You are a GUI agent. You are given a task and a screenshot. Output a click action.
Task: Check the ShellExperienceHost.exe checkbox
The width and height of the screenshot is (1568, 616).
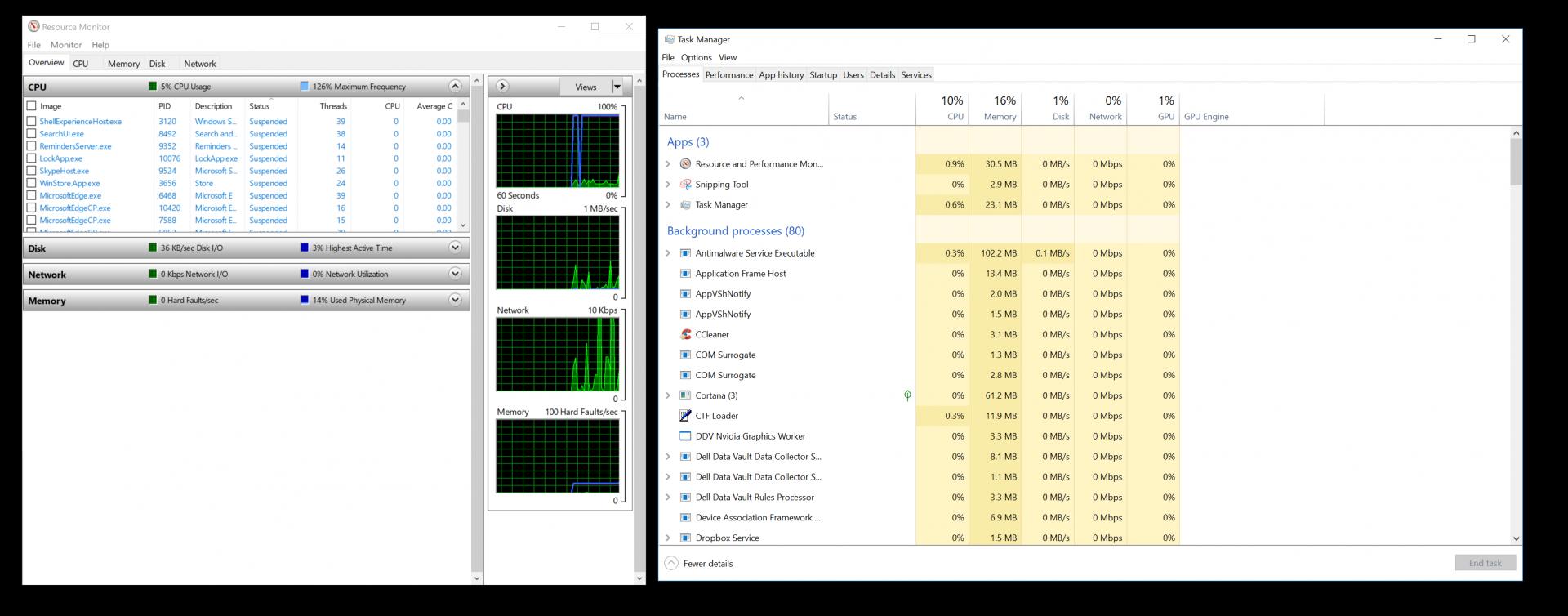32,121
